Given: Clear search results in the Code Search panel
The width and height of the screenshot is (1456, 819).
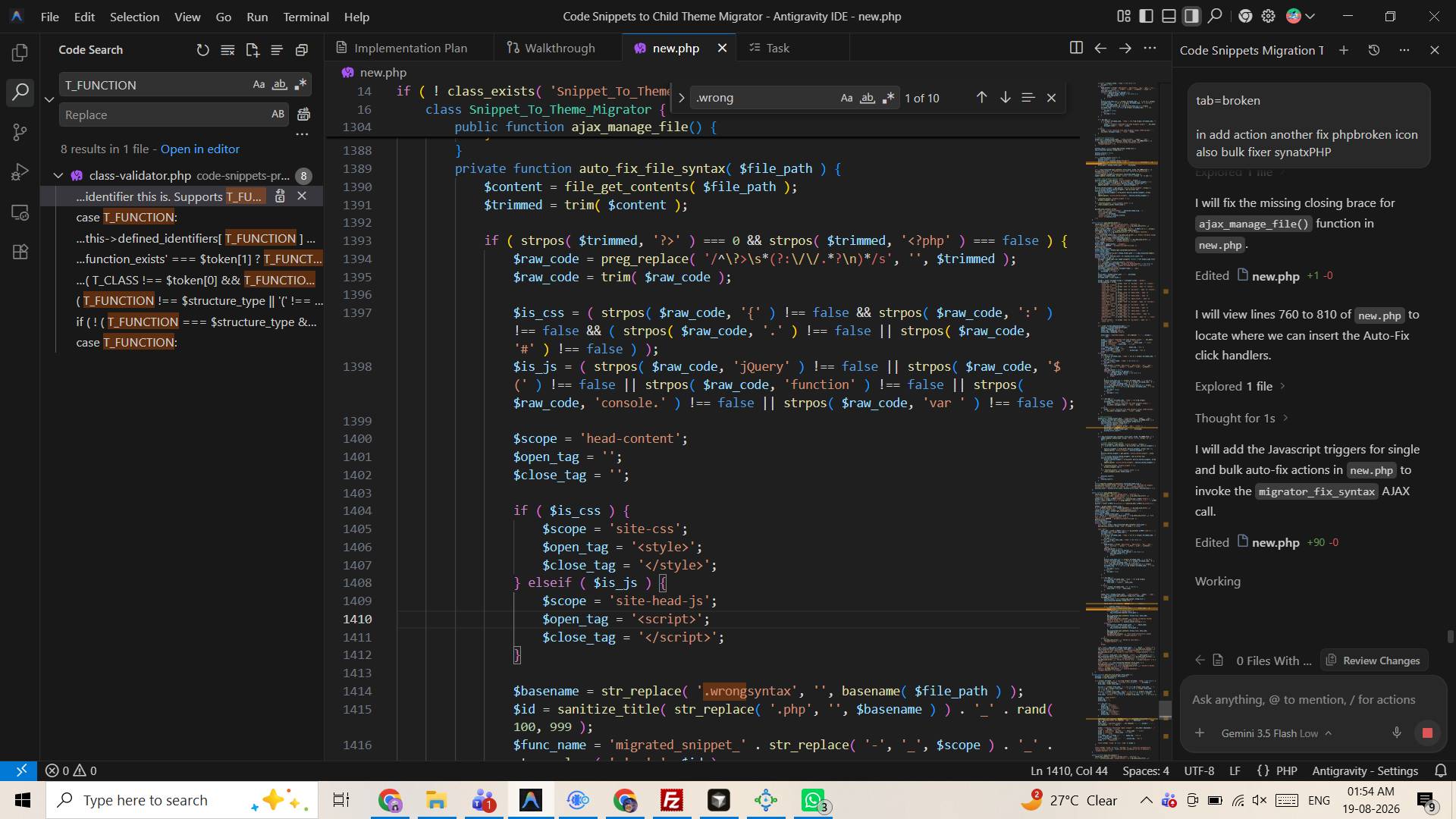Looking at the screenshot, I should pyautogui.click(x=227, y=50).
